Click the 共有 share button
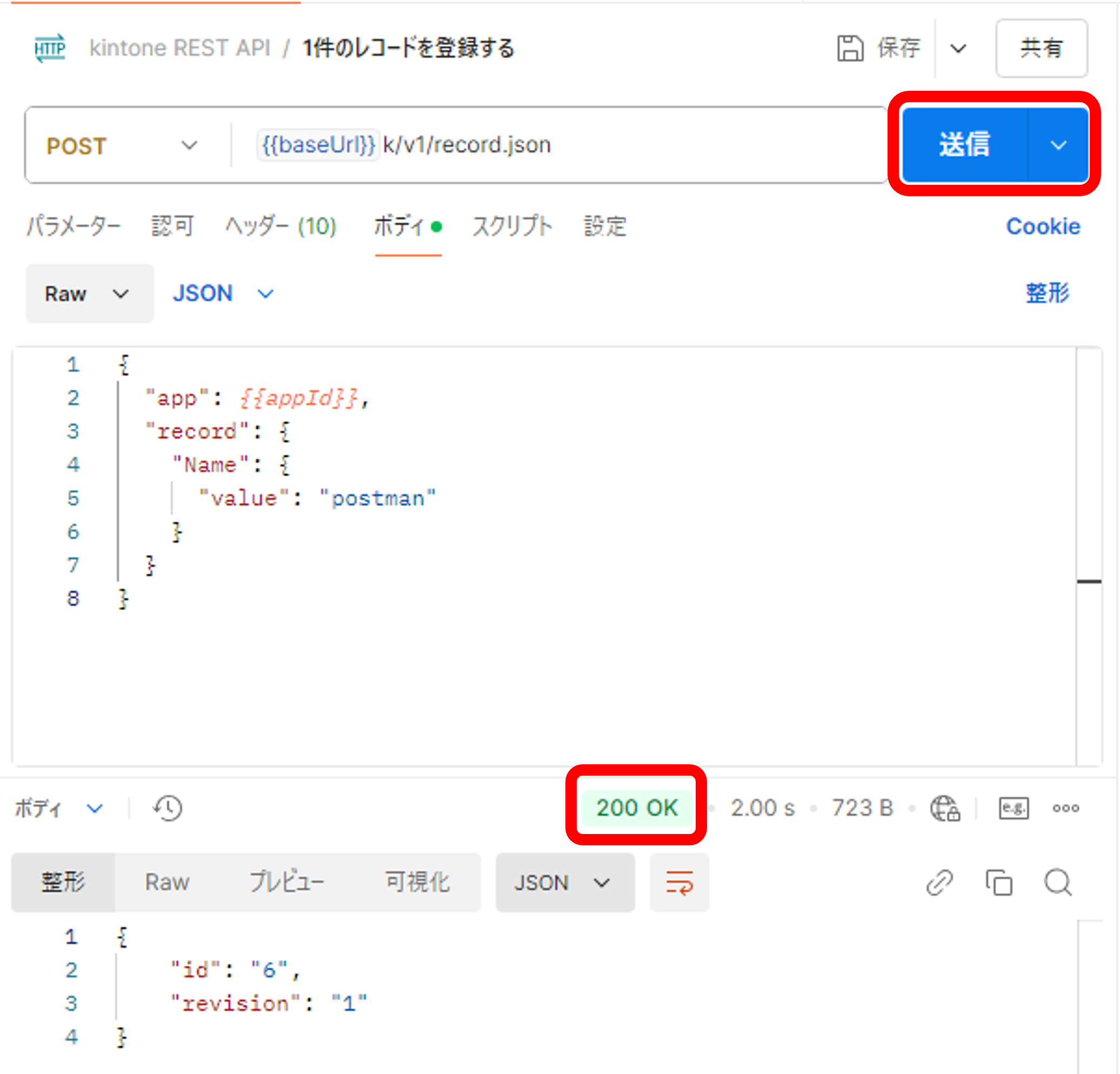1120x1074 pixels. (x=1041, y=49)
